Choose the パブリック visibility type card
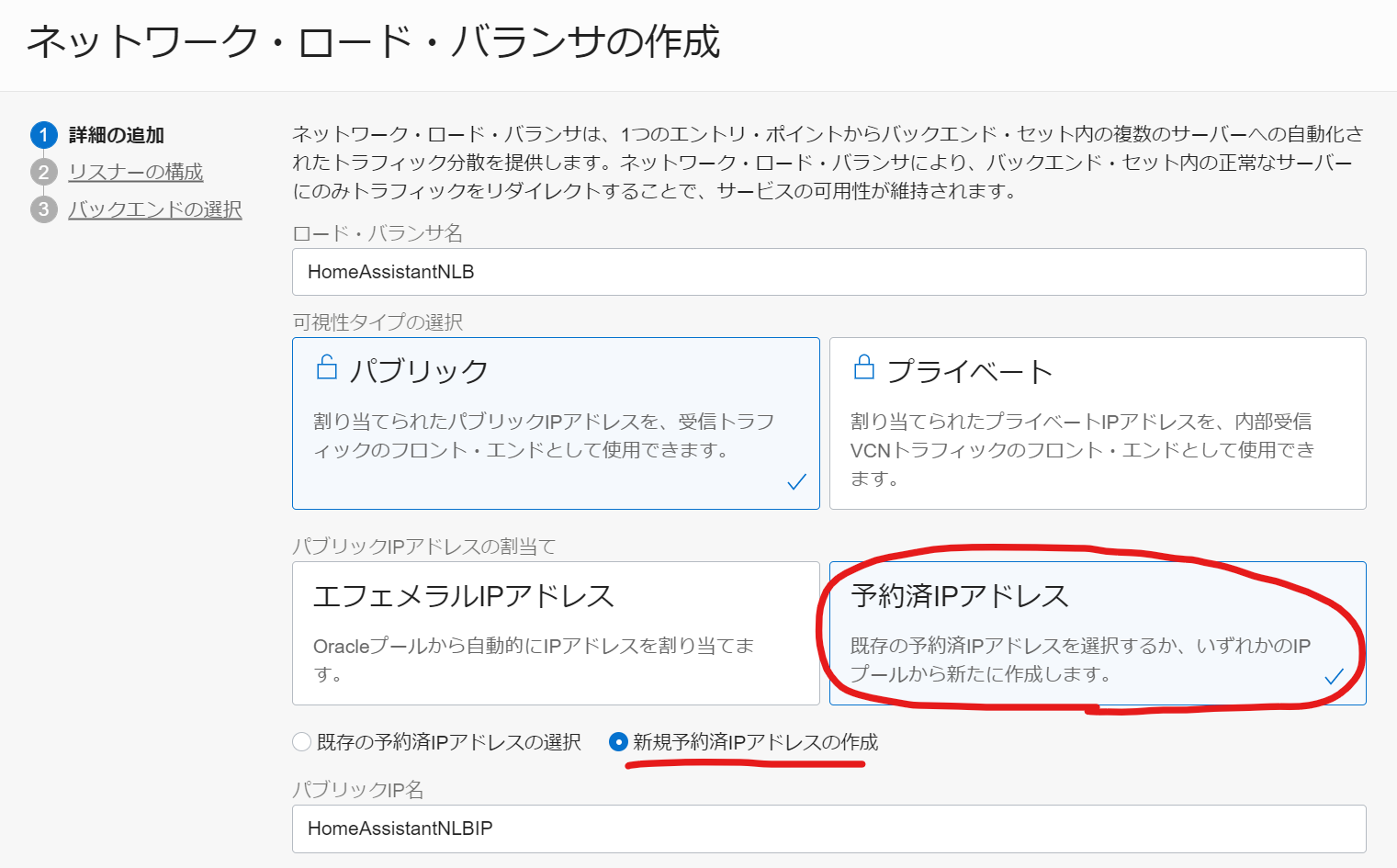 pyautogui.click(x=556, y=423)
